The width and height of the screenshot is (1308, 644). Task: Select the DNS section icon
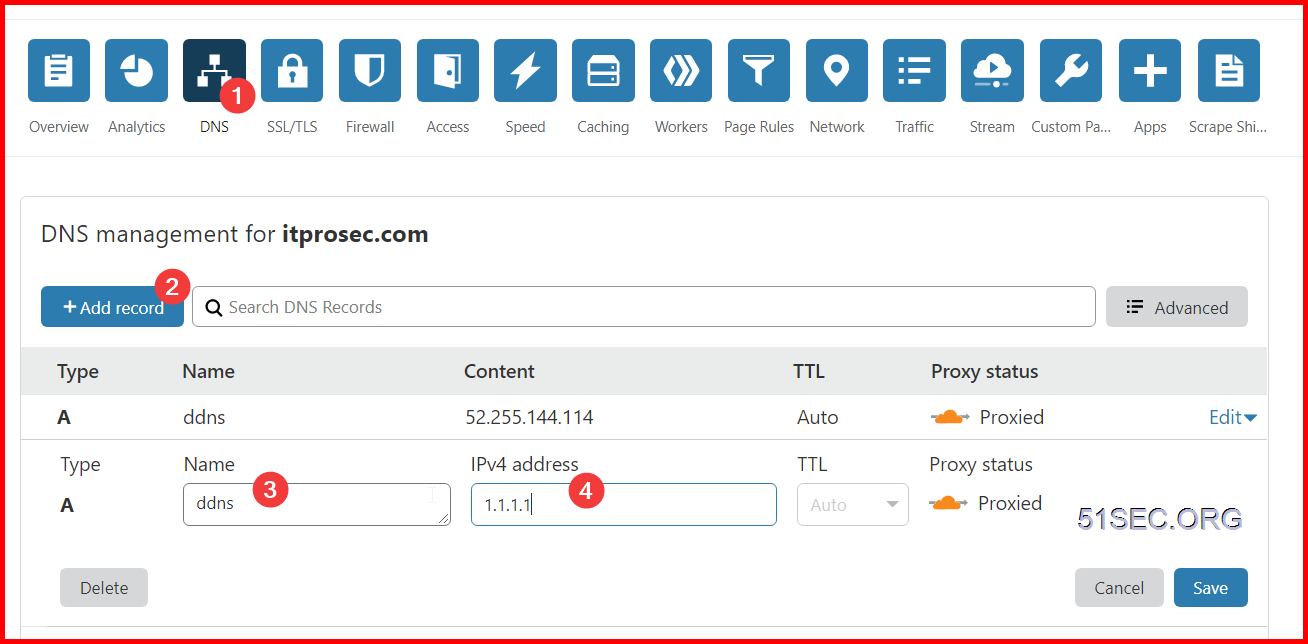pos(214,70)
